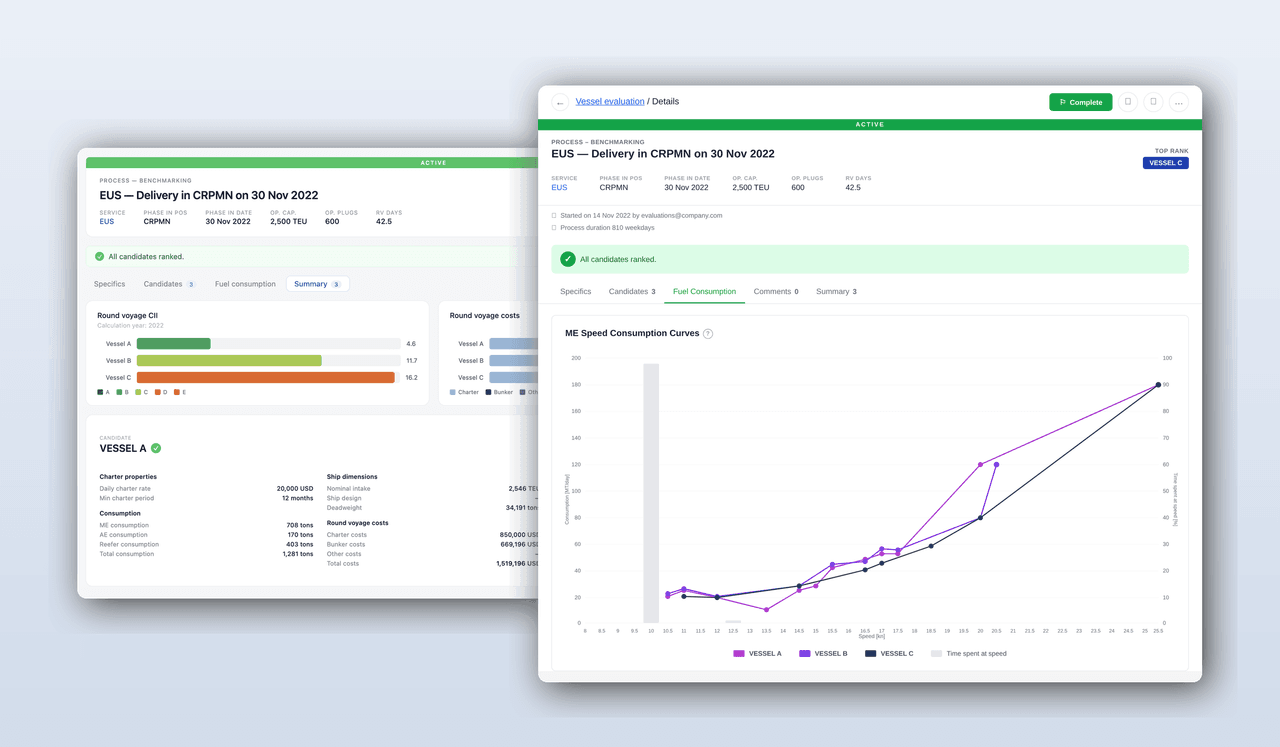This screenshot has width=1280, height=747.
Task: Click the icon button directly right of Complete
Action: [1128, 102]
